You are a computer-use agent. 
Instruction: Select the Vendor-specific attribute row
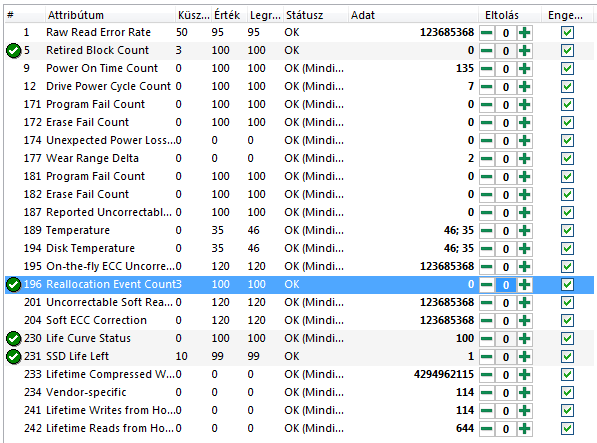299,393
